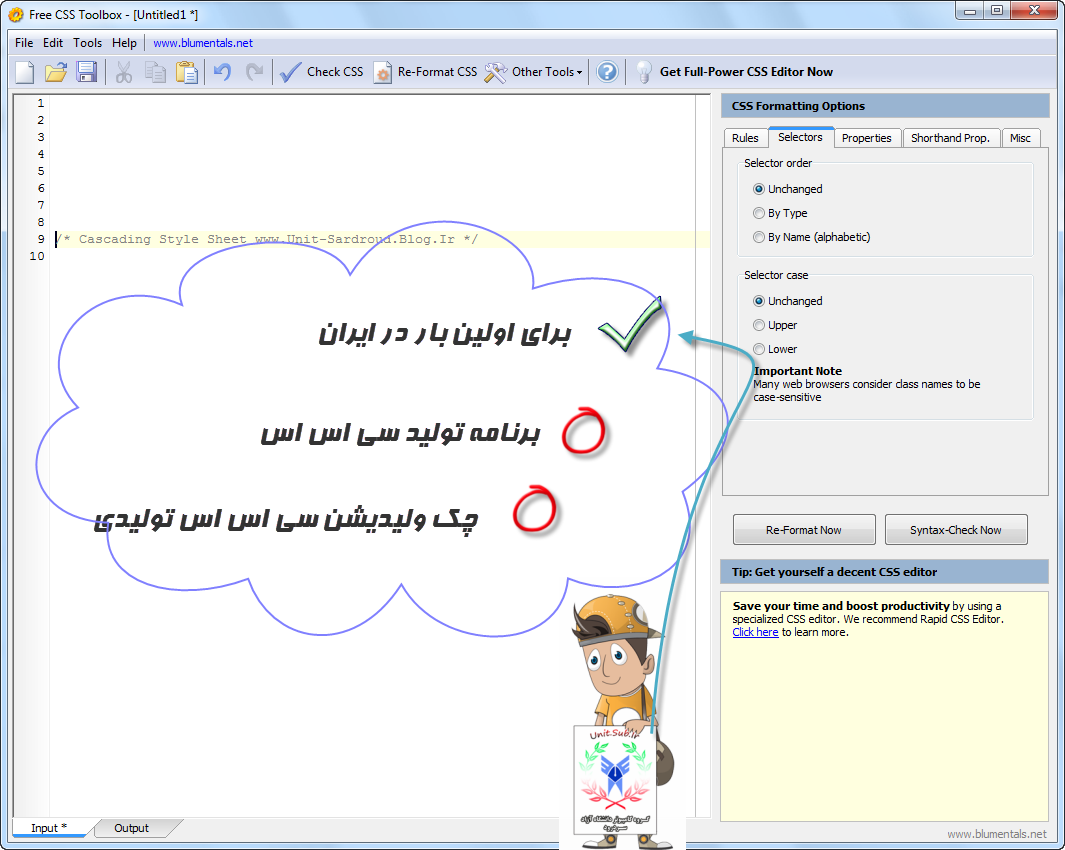Image resolution: width=1065 pixels, height=850 pixels.
Task: Open the Tools menu
Action: tap(87, 42)
